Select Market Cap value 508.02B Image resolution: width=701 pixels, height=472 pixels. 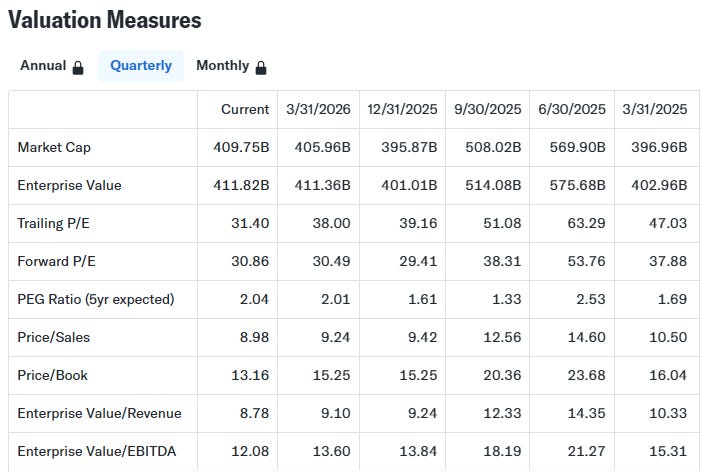(x=494, y=148)
